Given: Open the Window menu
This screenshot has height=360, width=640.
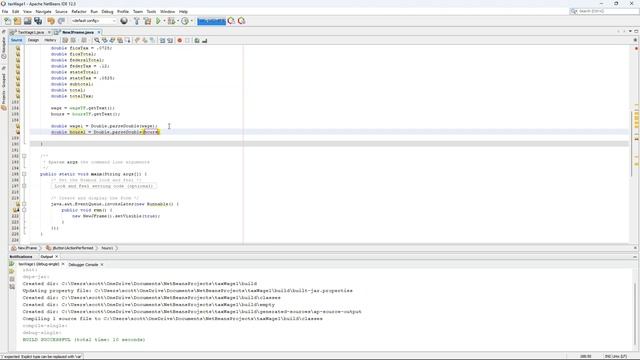Looking at the screenshot, I should pyautogui.click(x=167, y=11).
